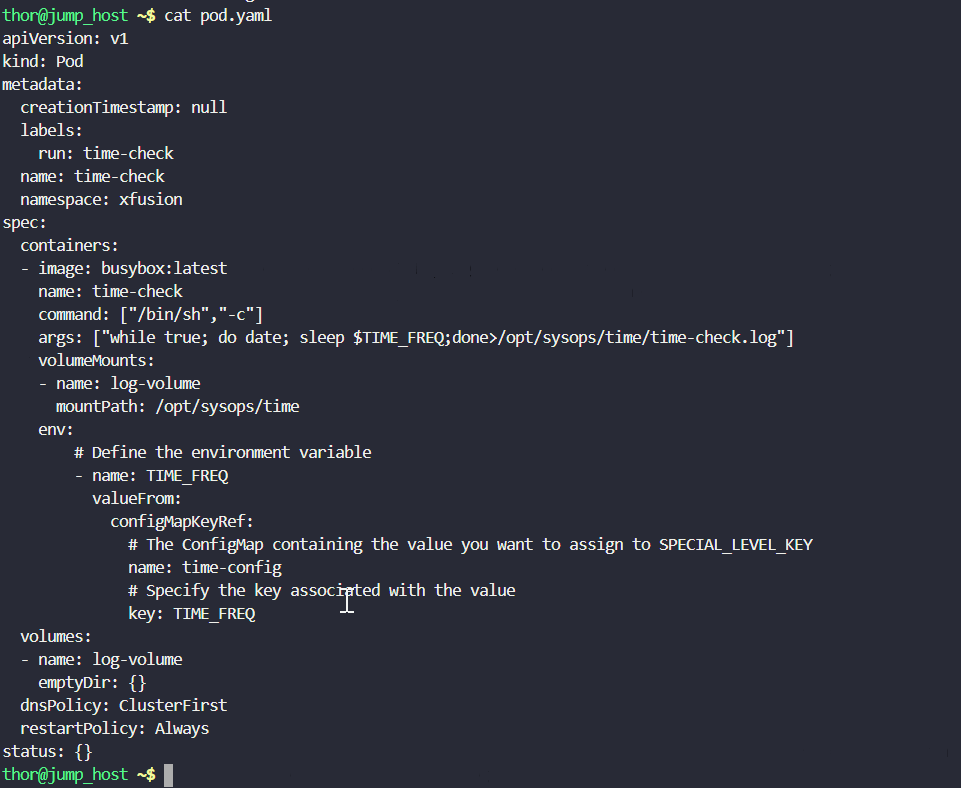
Task: Click the 'creationTimestamp: null' line
Action: pos(123,107)
